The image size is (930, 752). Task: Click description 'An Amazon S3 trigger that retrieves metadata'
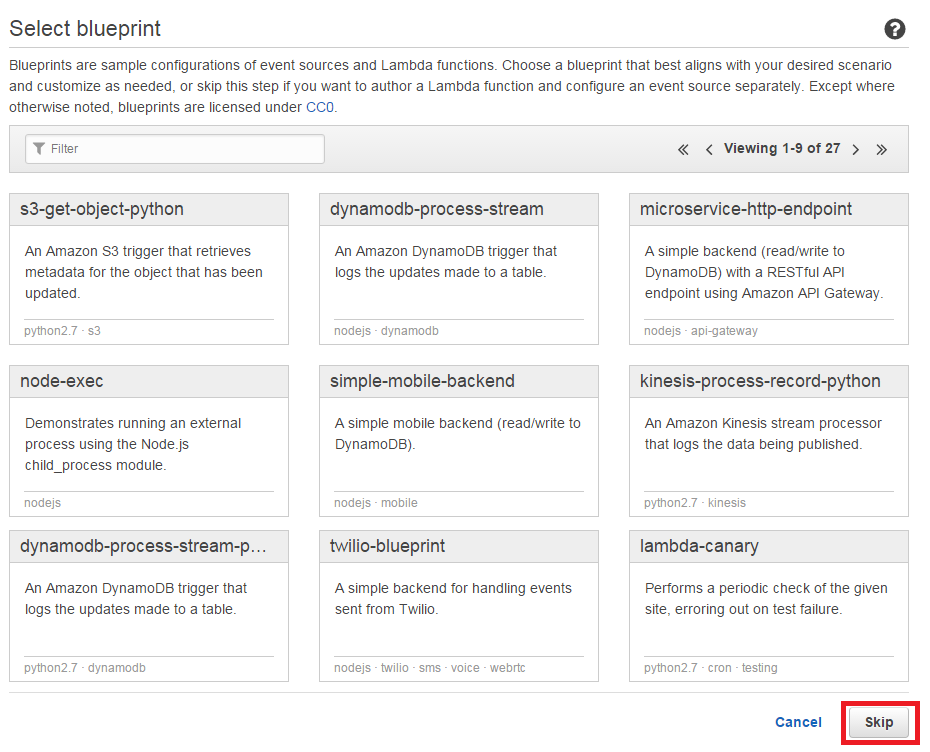coord(144,272)
